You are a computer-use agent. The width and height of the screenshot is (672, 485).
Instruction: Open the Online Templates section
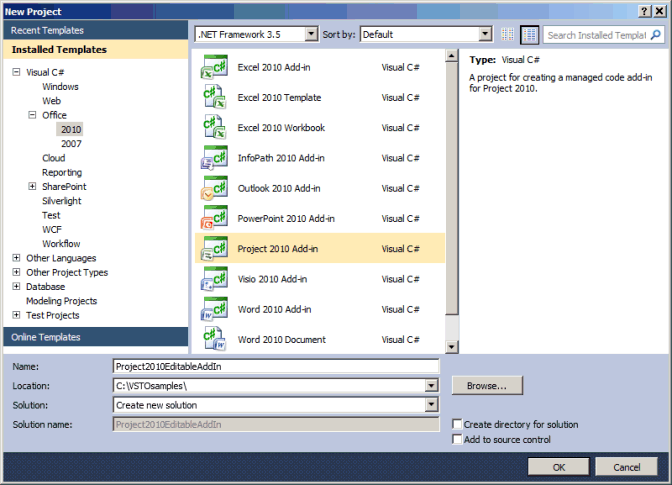(96, 337)
